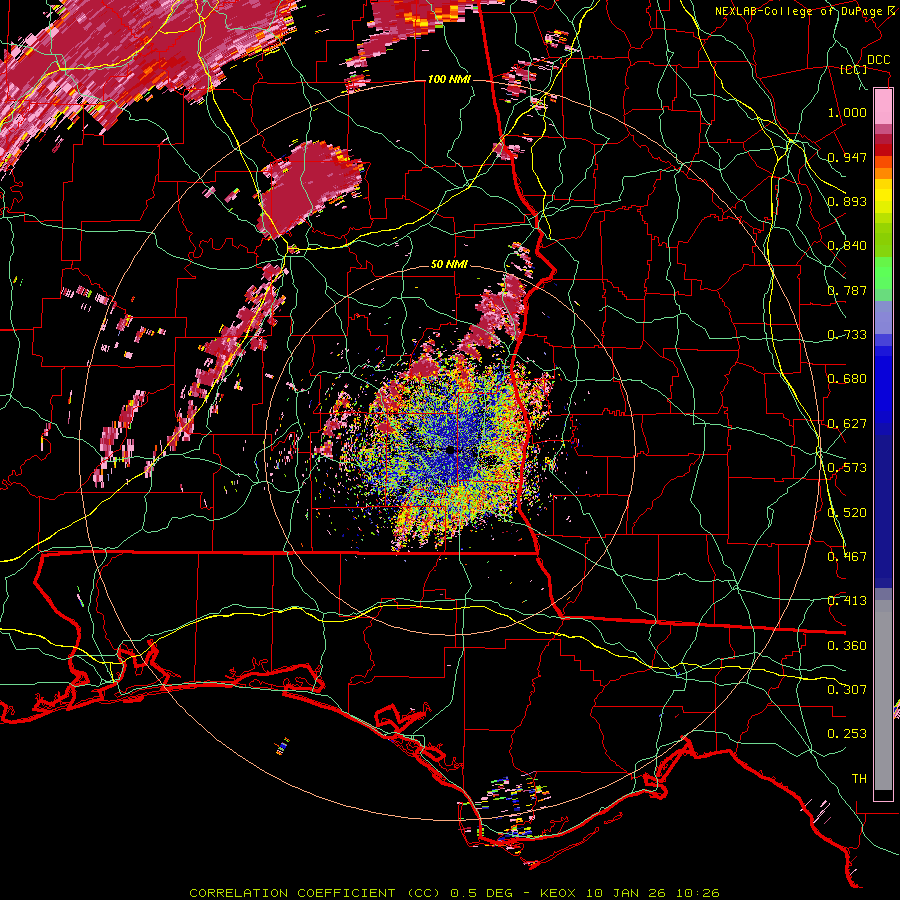Click the Correlation Coefficient caption at bottom
900x900 pixels.
tap(454, 893)
